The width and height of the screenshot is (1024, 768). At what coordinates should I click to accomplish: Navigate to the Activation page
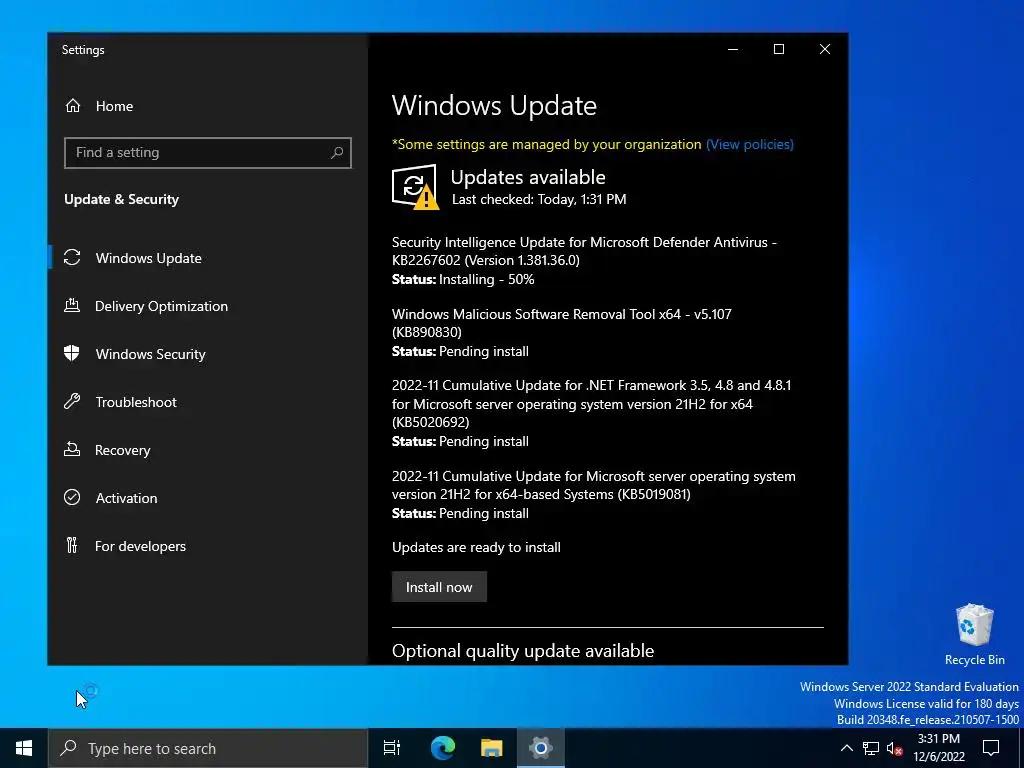tap(208, 498)
